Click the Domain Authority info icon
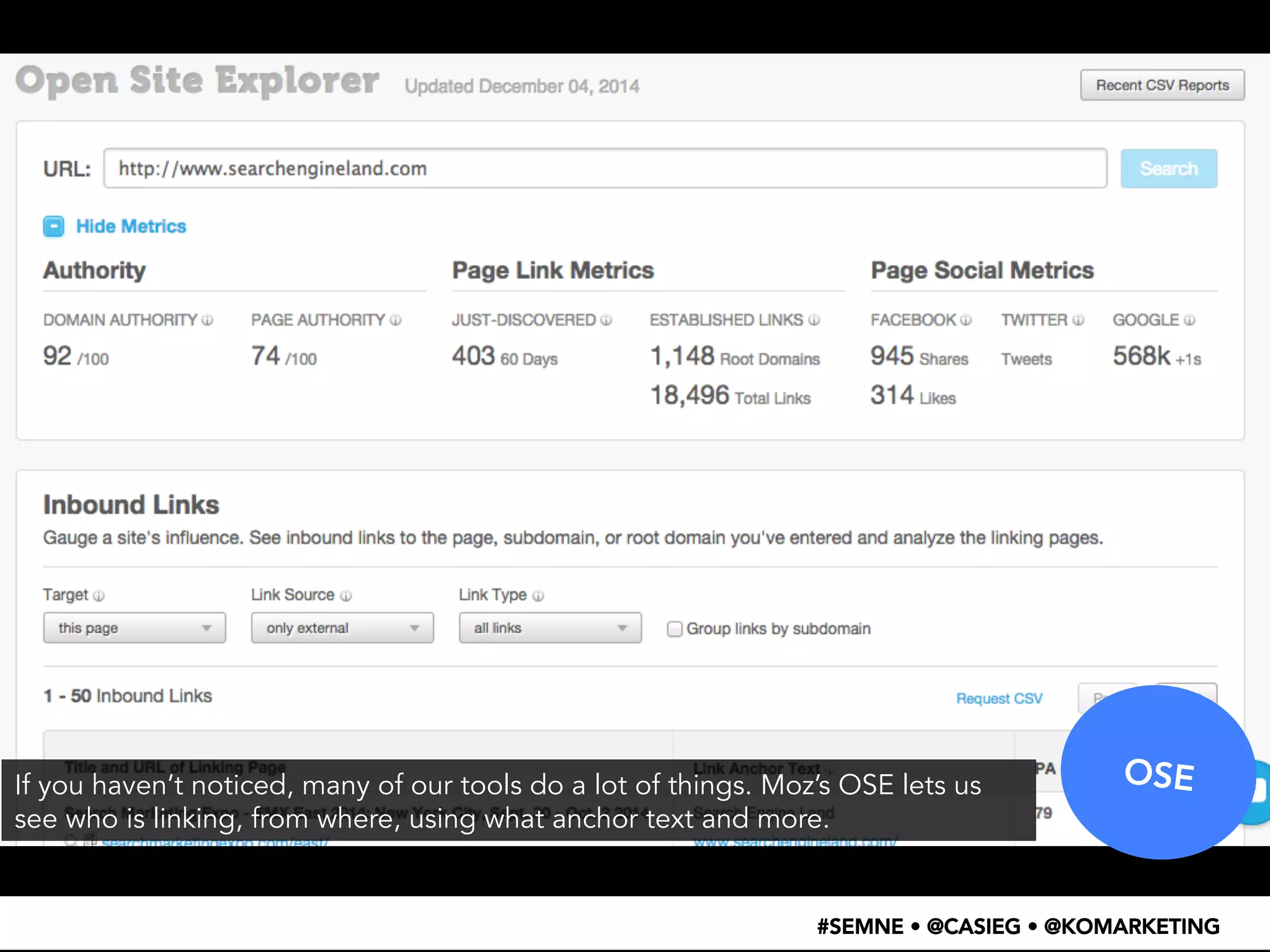Screen dimensions: 1270x952 [208, 320]
